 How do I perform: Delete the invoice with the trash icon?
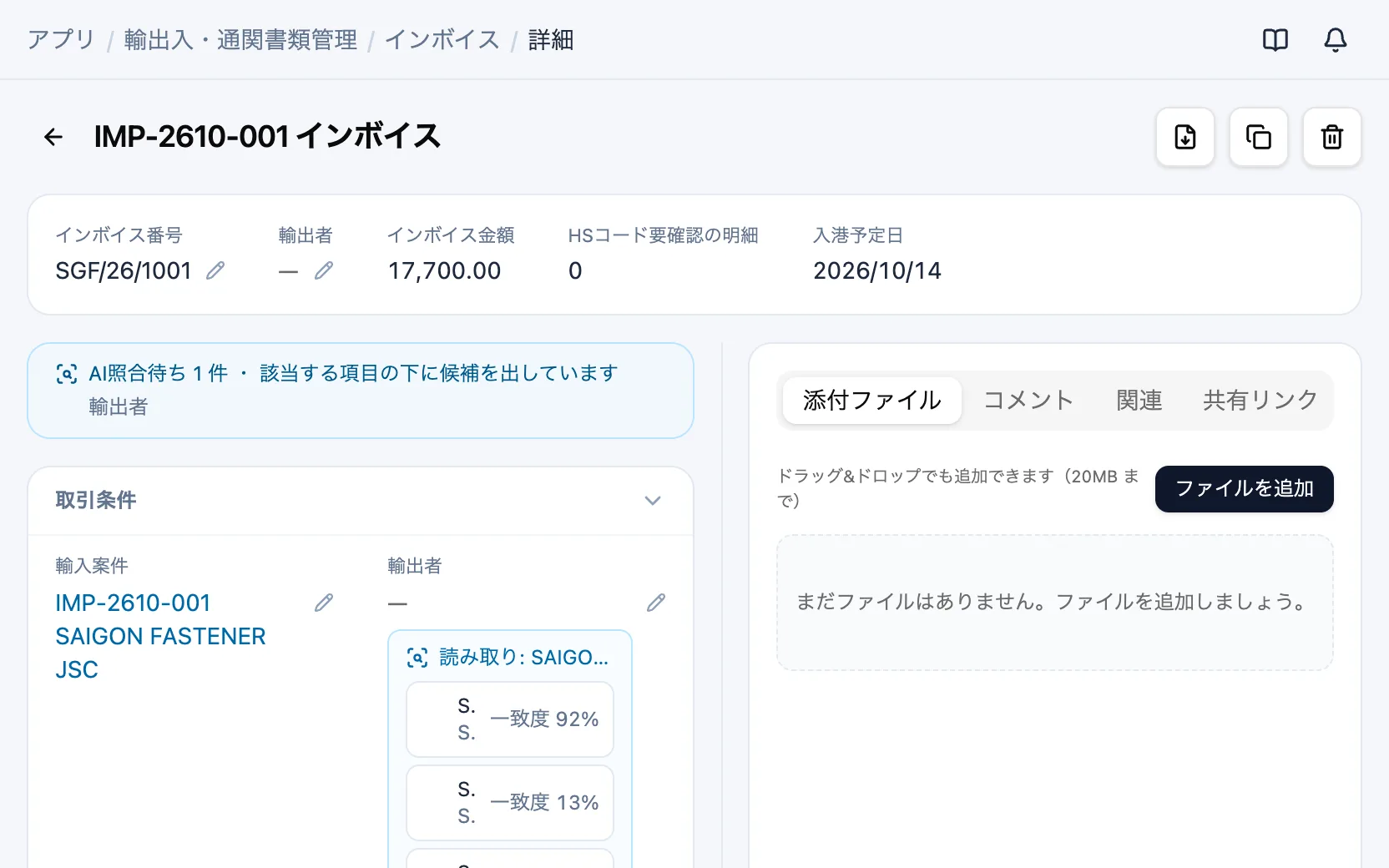[x=1332, y=137]
